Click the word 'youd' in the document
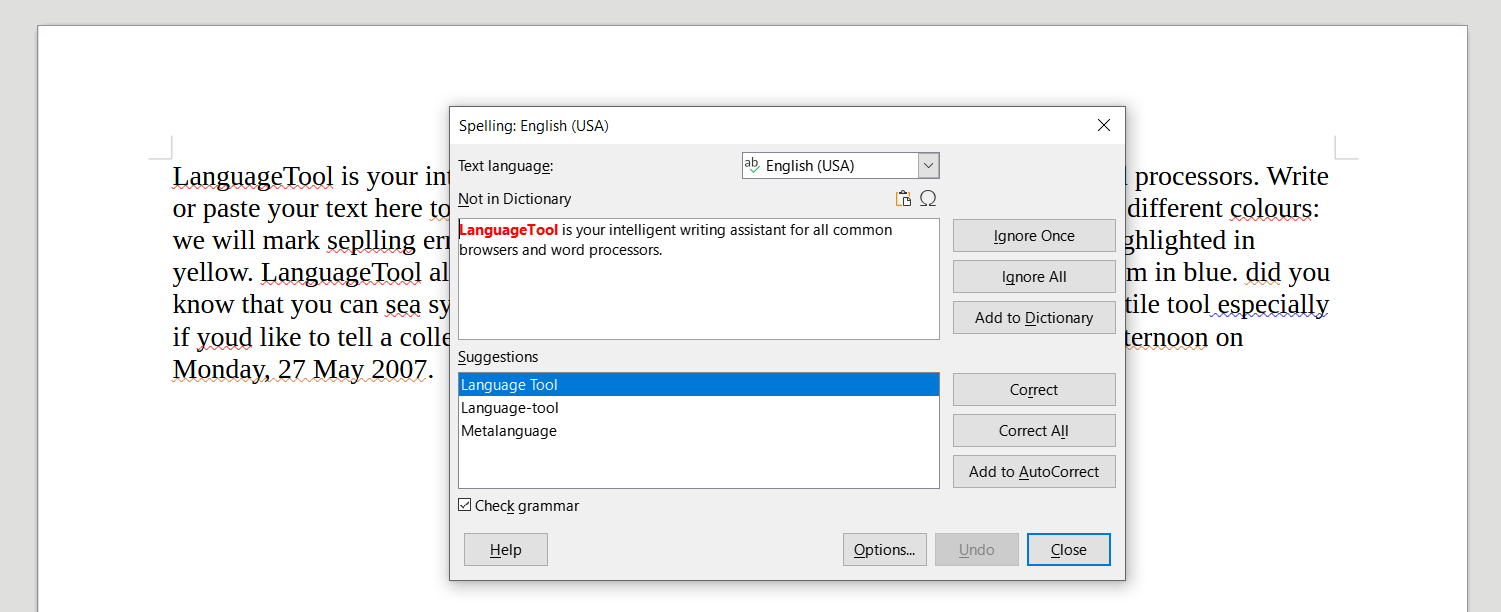Viewport: 1501px width, 612px height. (224, 337)
